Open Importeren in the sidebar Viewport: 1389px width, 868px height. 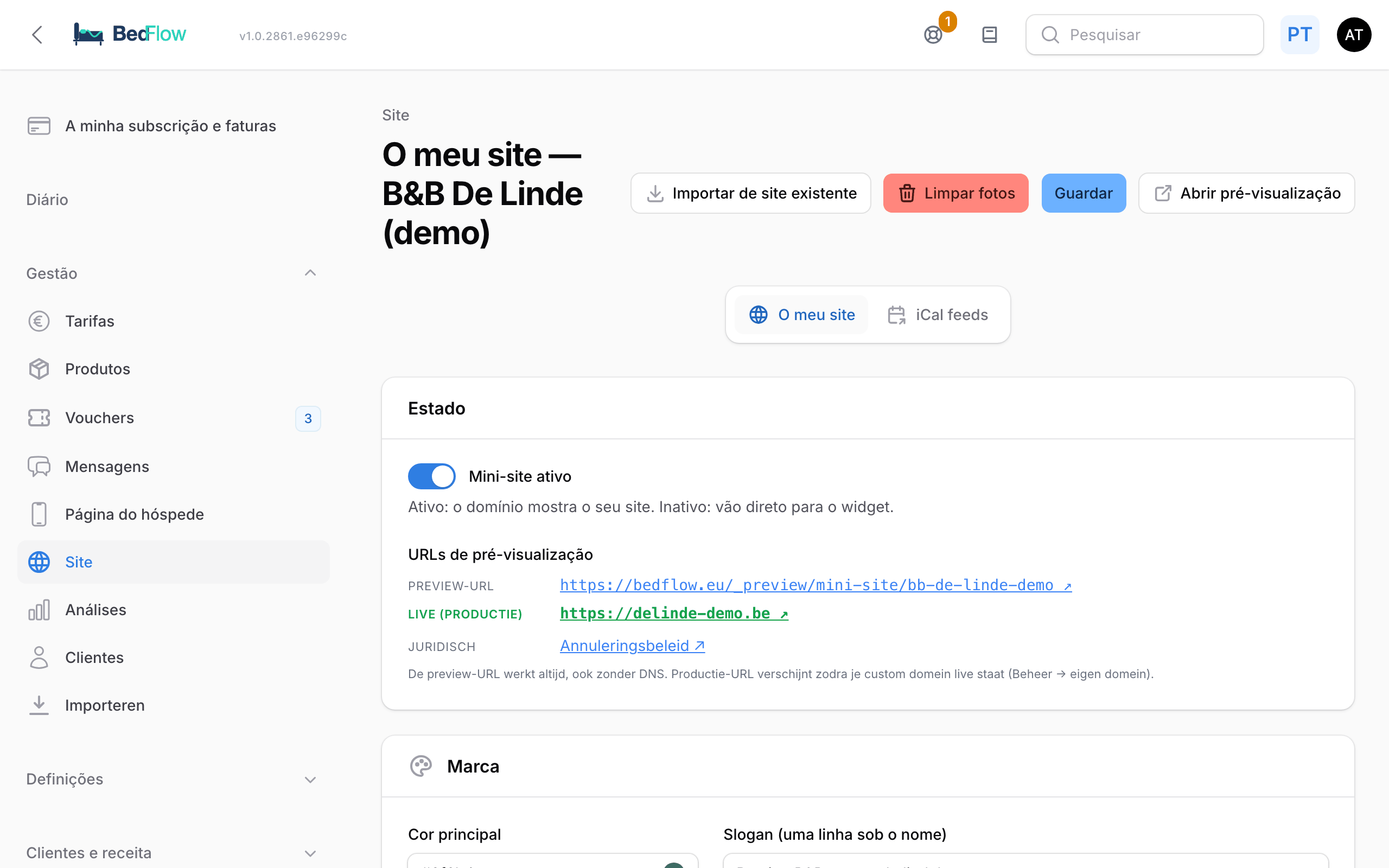click(173, 705)
